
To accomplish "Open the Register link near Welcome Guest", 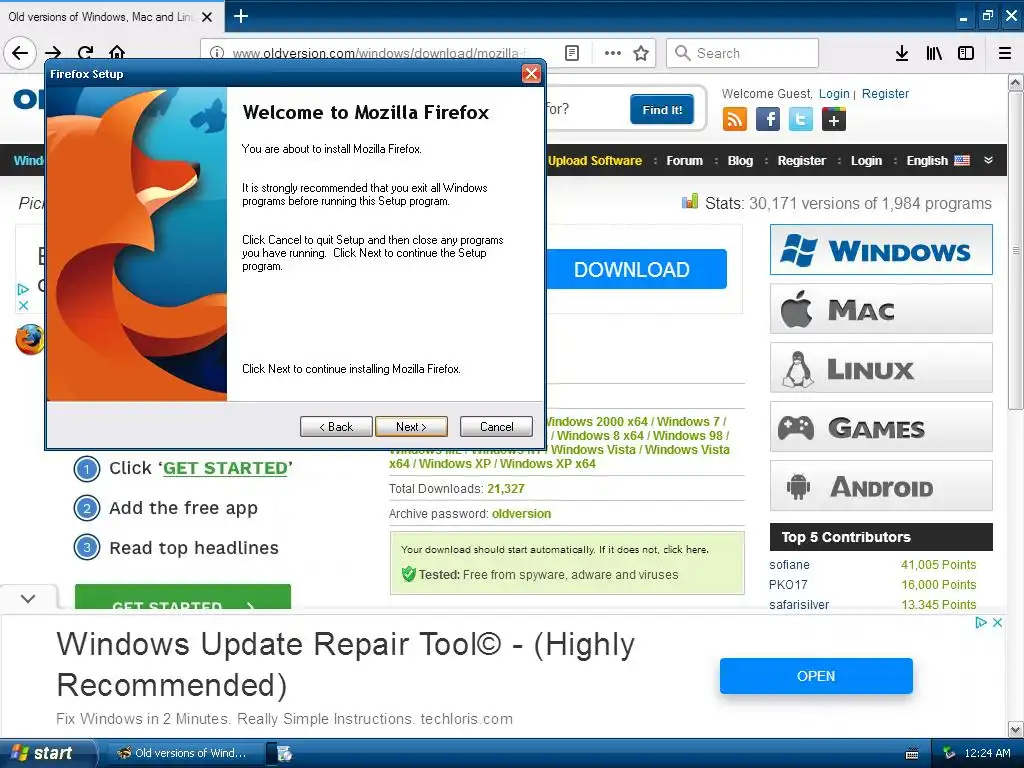I will [885, 94].
